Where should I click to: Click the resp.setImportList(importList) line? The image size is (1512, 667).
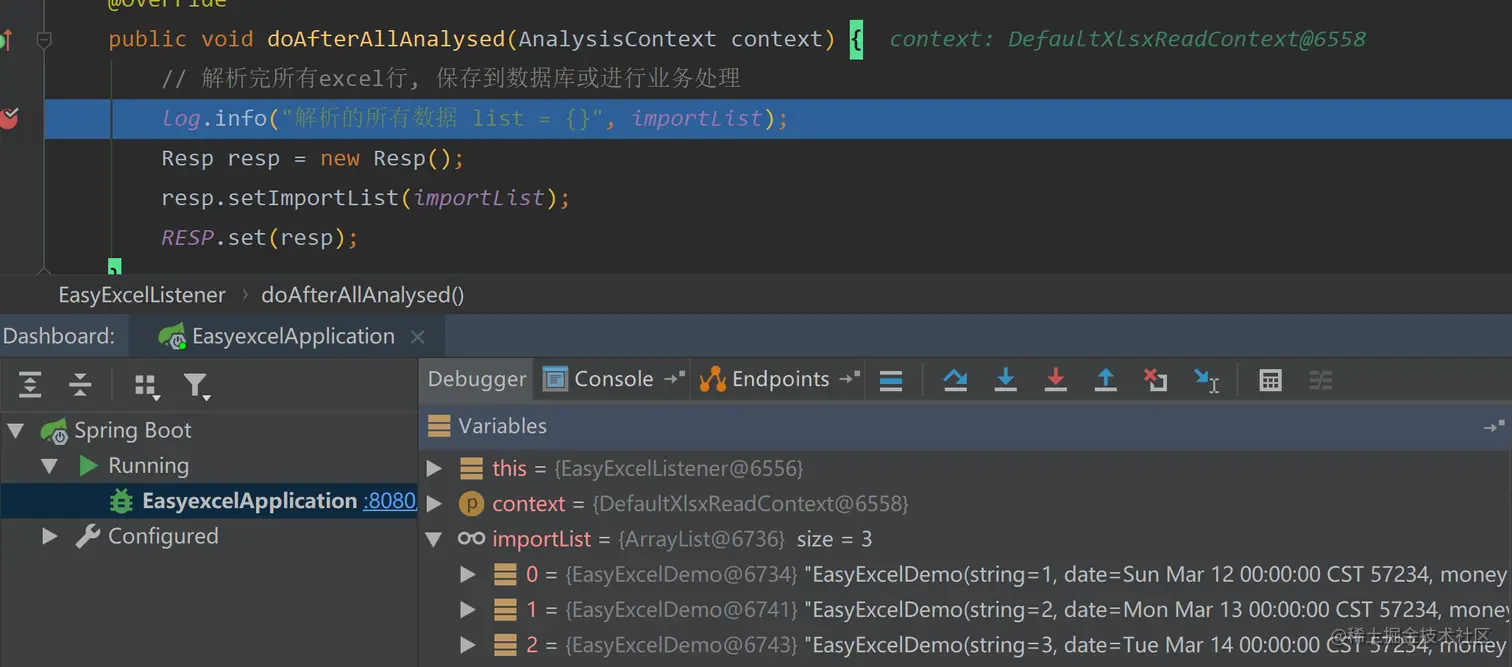point(365,198)
